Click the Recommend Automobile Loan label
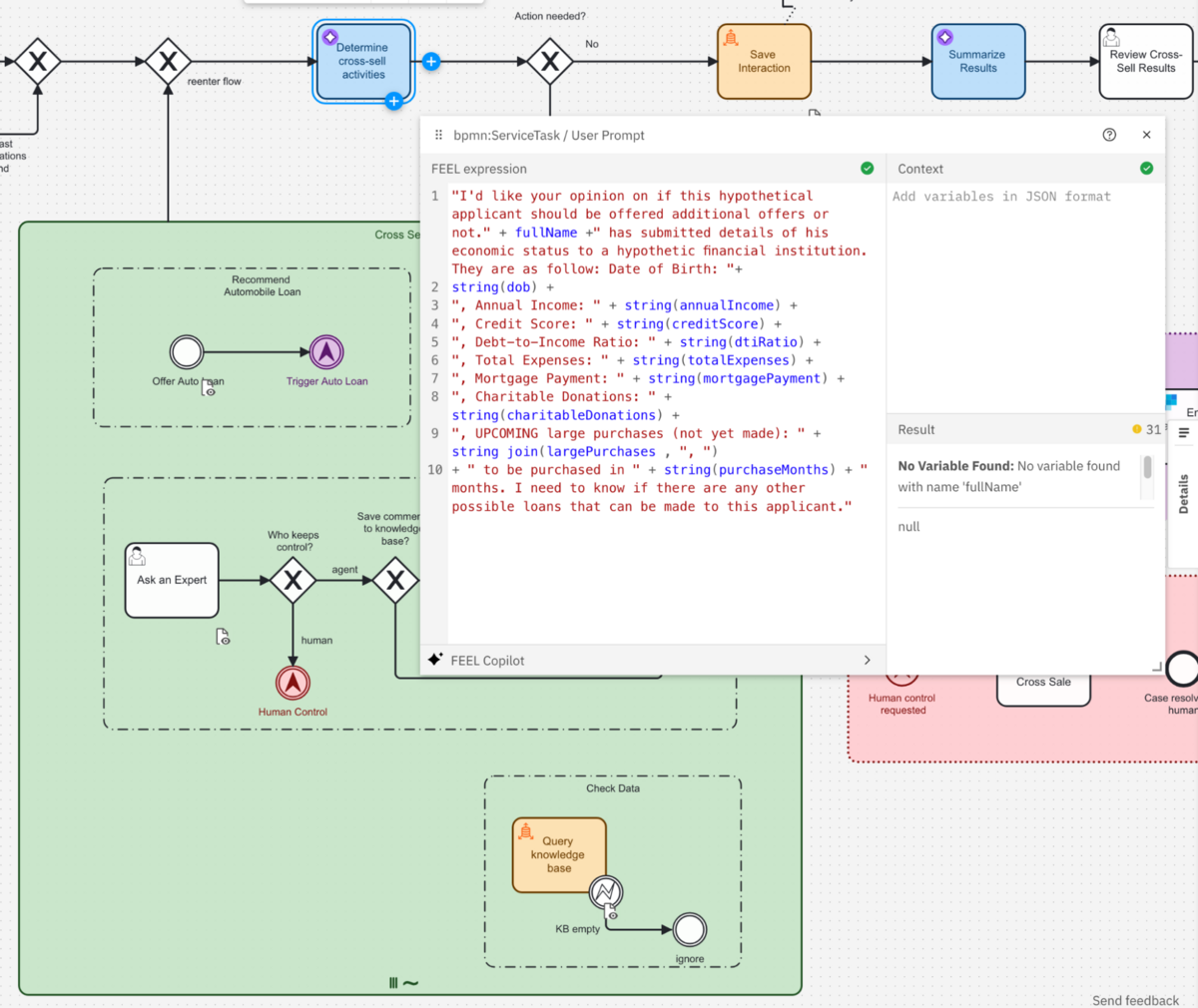 (x=262, y=286)
